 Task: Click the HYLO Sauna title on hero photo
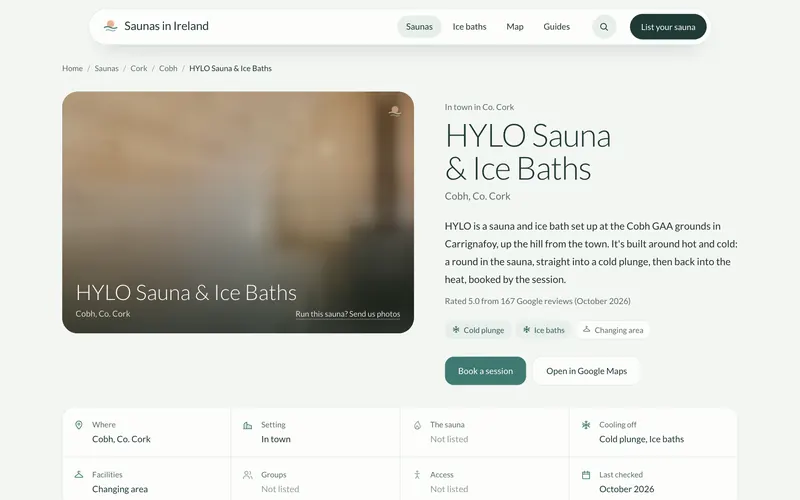(186, 293)
